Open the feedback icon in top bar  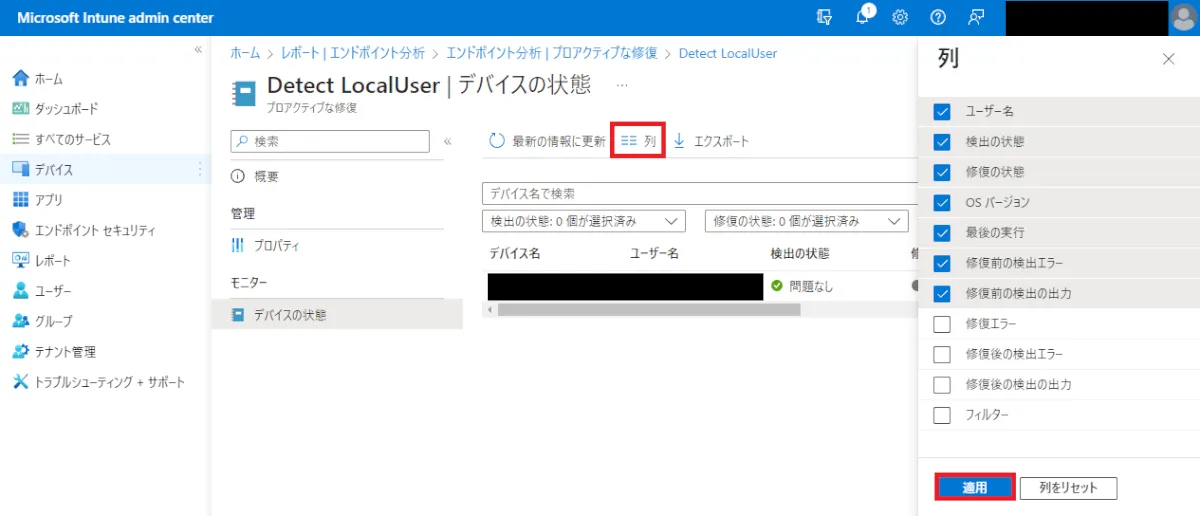976,17
